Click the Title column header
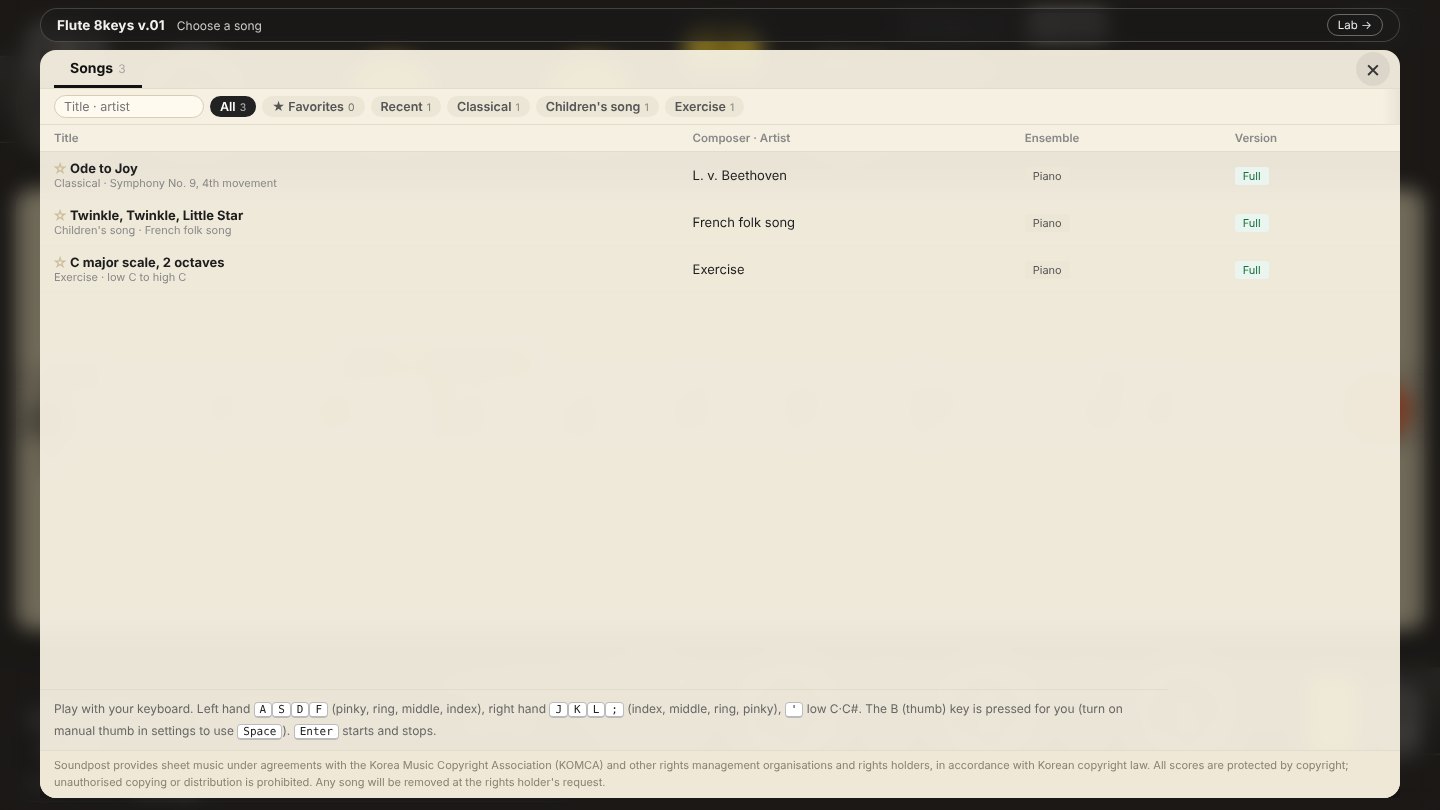The height and width of the screenshot is (810, 1440). [66, 138]
